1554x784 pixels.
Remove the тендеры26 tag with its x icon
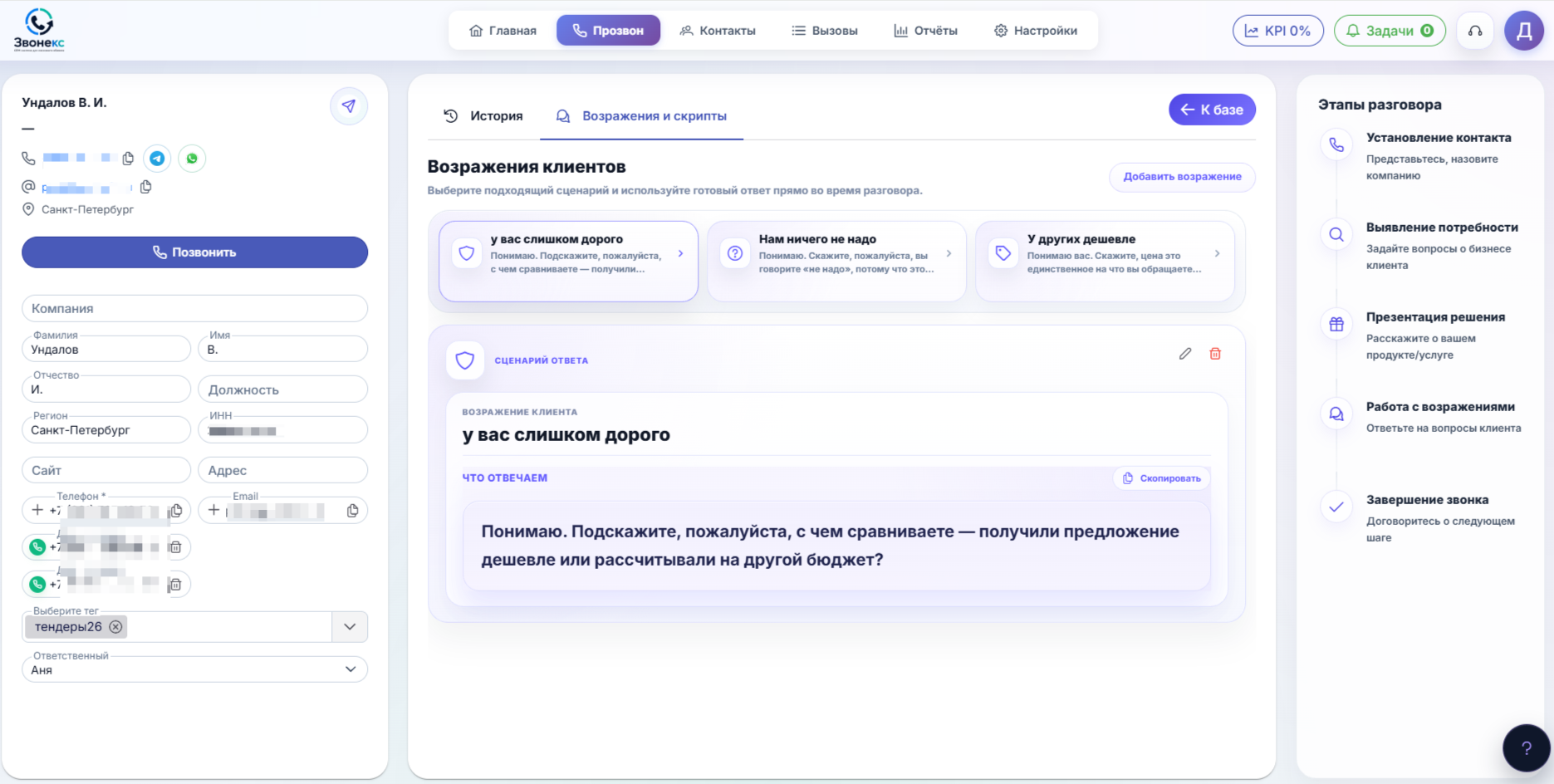pos(116,627)
